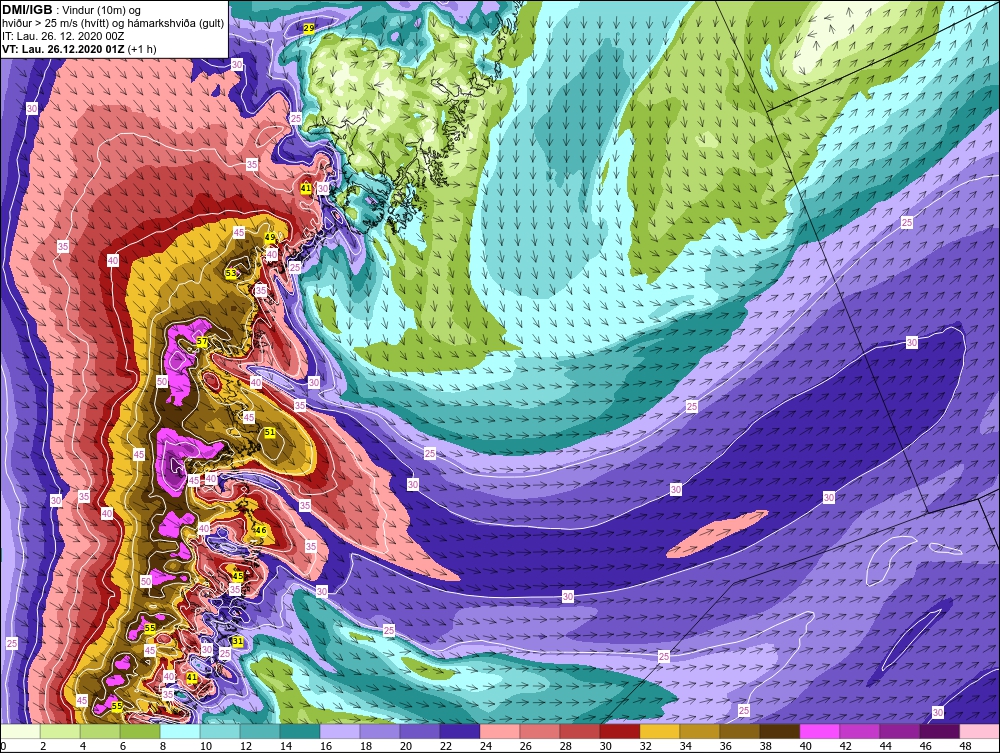Select the yellow '45' gust label
Viewport: 1000px width, 753px height.
(237, 576)
